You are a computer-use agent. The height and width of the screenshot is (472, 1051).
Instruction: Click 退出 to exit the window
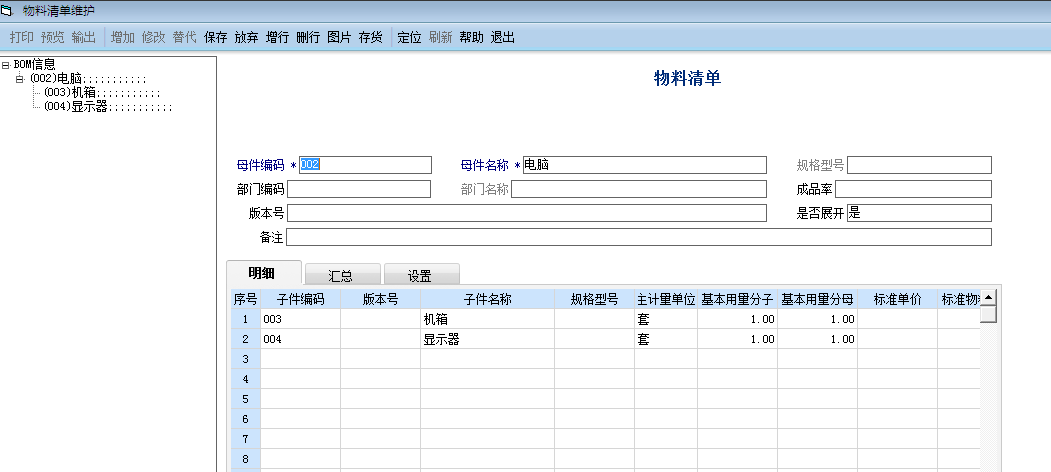point(502,37)
